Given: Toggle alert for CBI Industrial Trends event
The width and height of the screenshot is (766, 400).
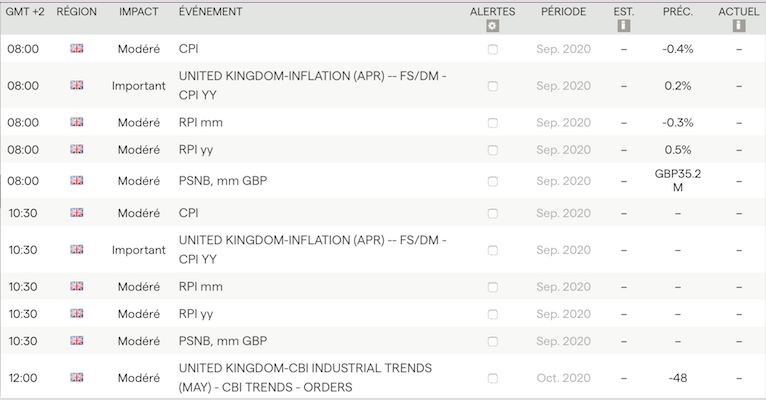Looking at the screenshot, I should pyautogui.click(x=493, y=378).
